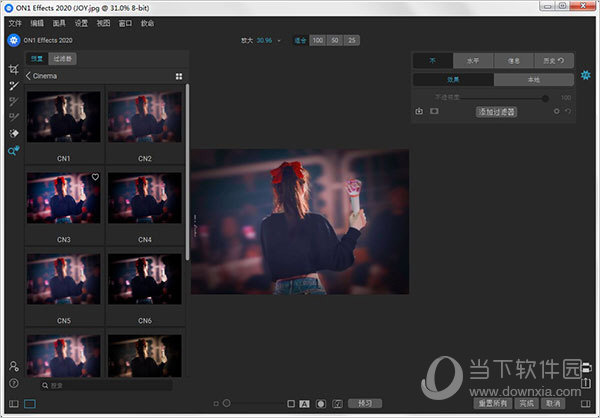Open the third menu bar item
The height and width of the screenshot is (418, 600).
click(x=59, y=23)
